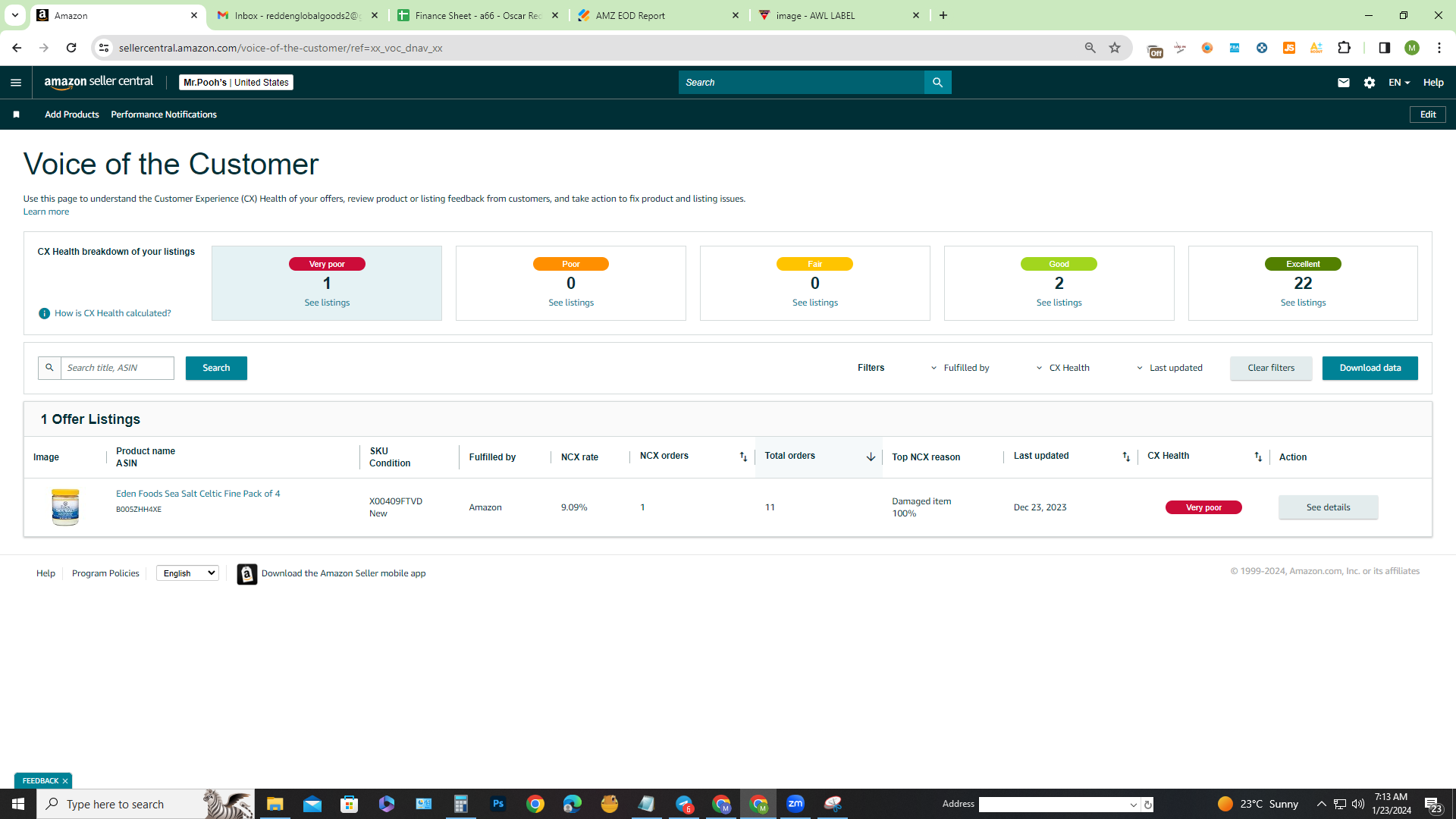Open How is CX Health calculated link
1456x819 pixels.
point(113,313)
